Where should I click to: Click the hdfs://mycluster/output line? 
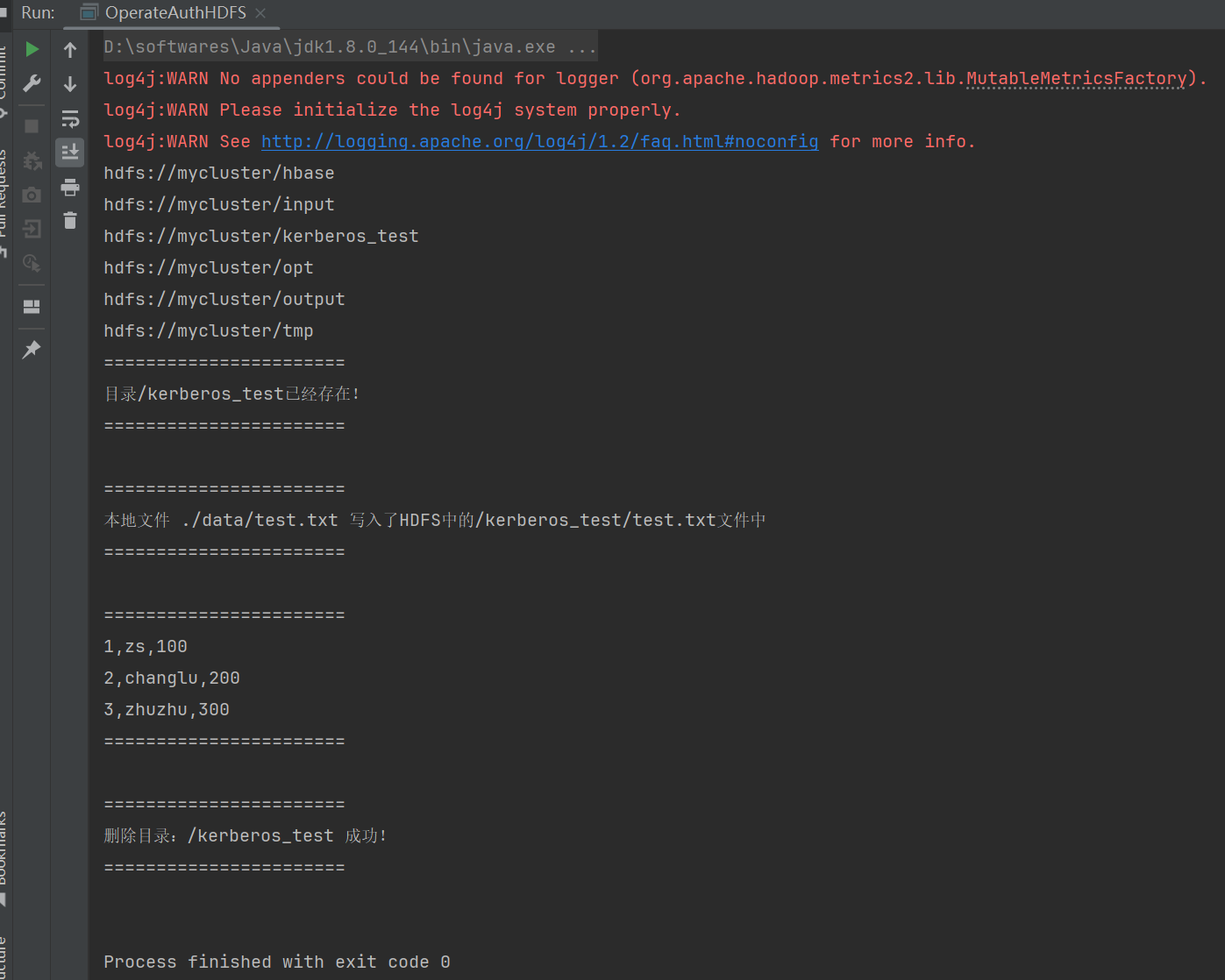tap(224, 299)
